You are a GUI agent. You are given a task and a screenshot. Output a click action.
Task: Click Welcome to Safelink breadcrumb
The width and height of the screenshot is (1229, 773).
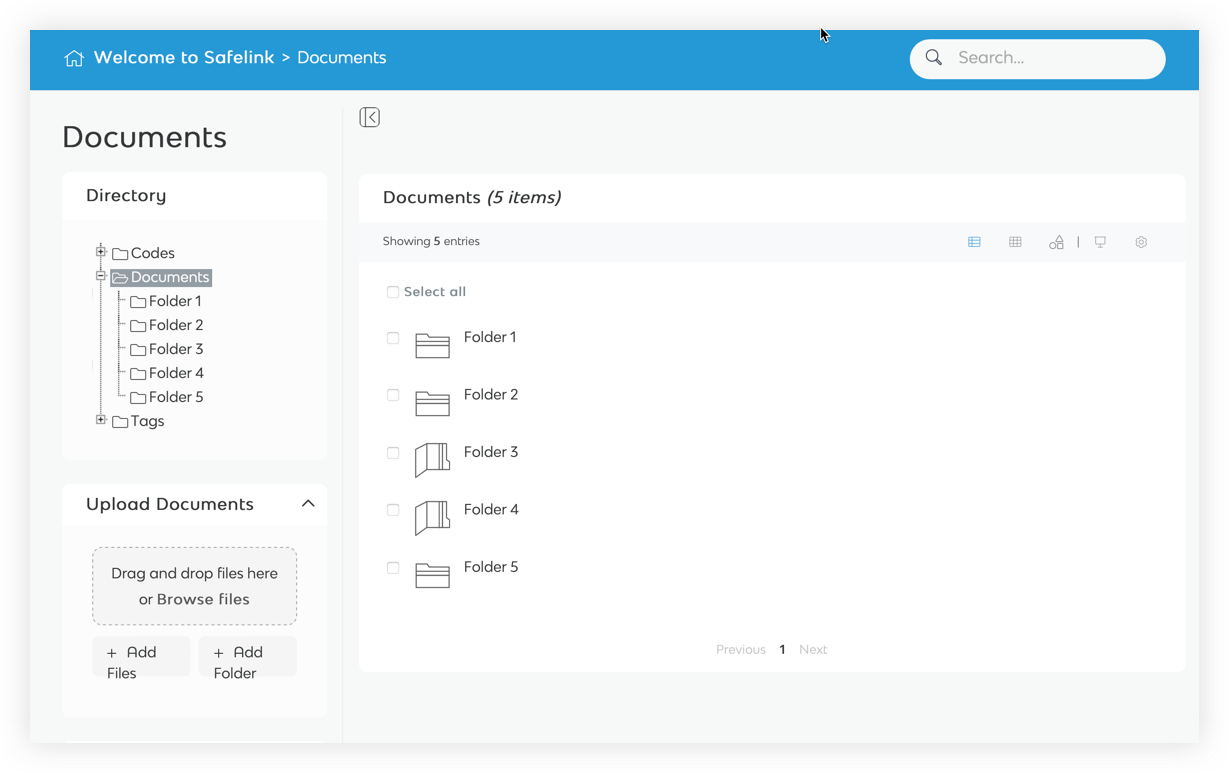click(183, 58)
